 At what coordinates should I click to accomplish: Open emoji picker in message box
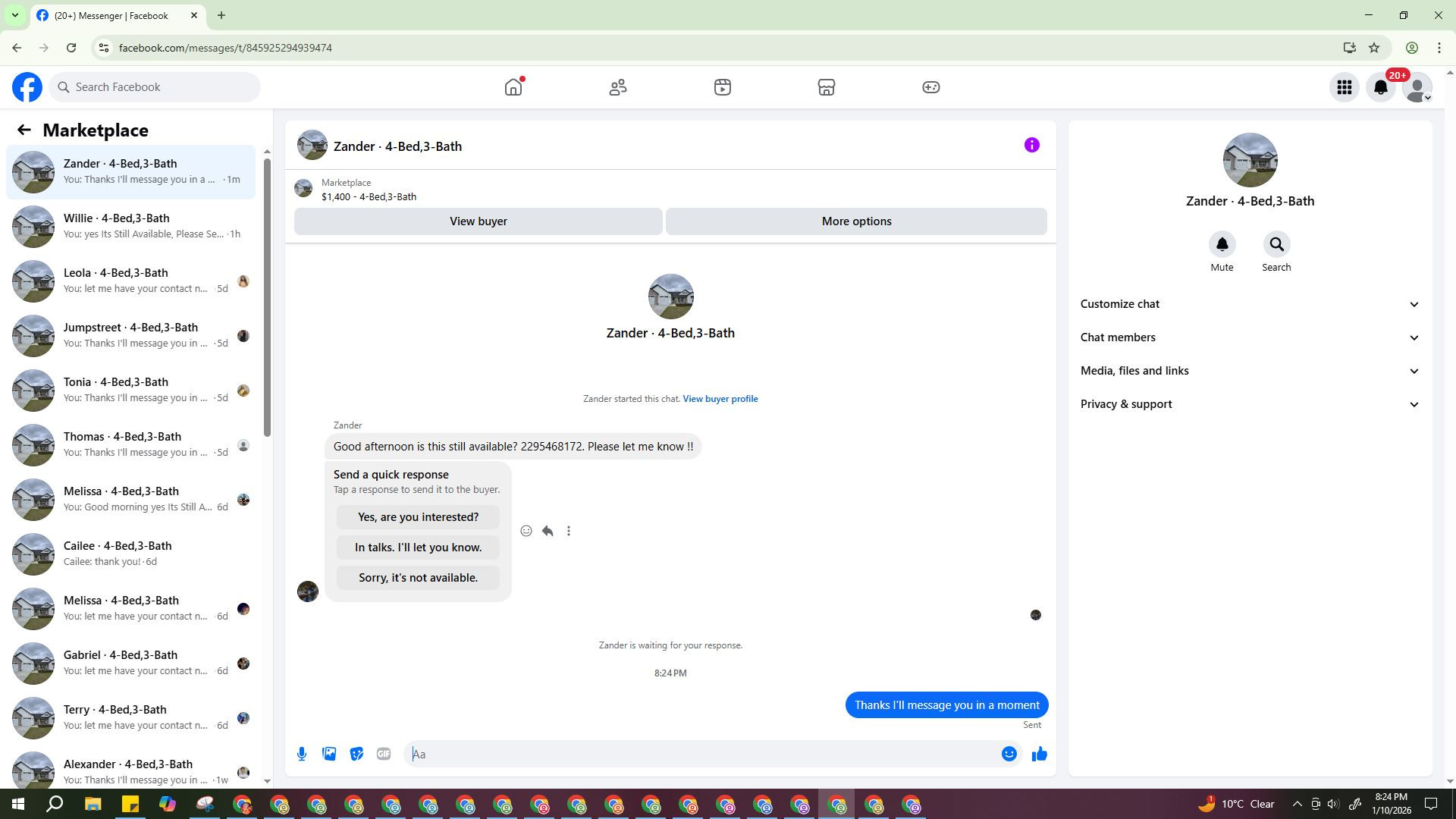point(1009,754)
